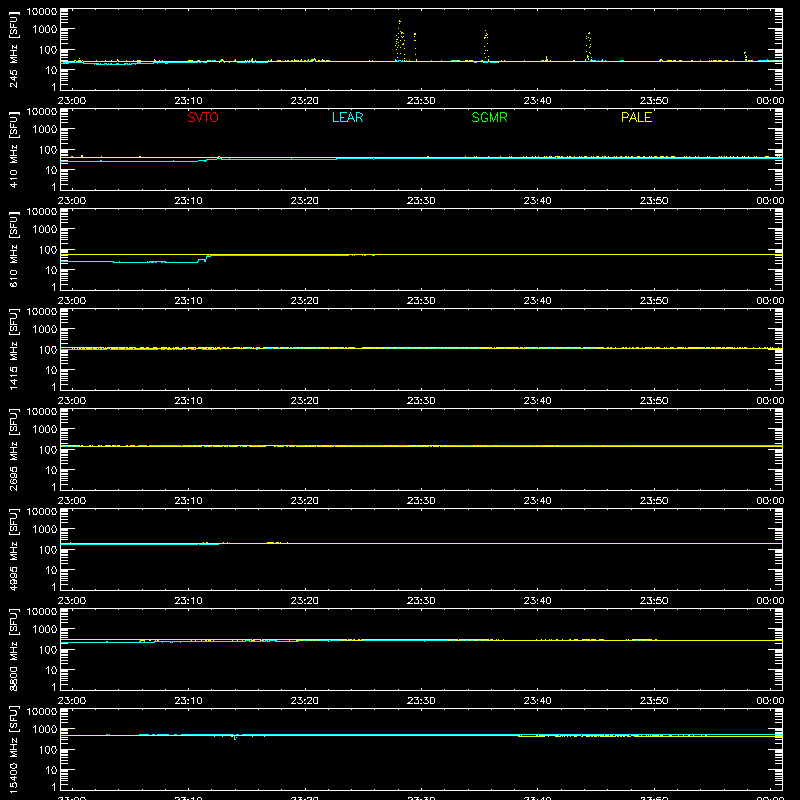Image resolution: width=800 pixels, height=800 pixels.
Task: Click the 23:40 time label under 410 MHz plot
Action: pyautogui.click(x=537, y=201)
